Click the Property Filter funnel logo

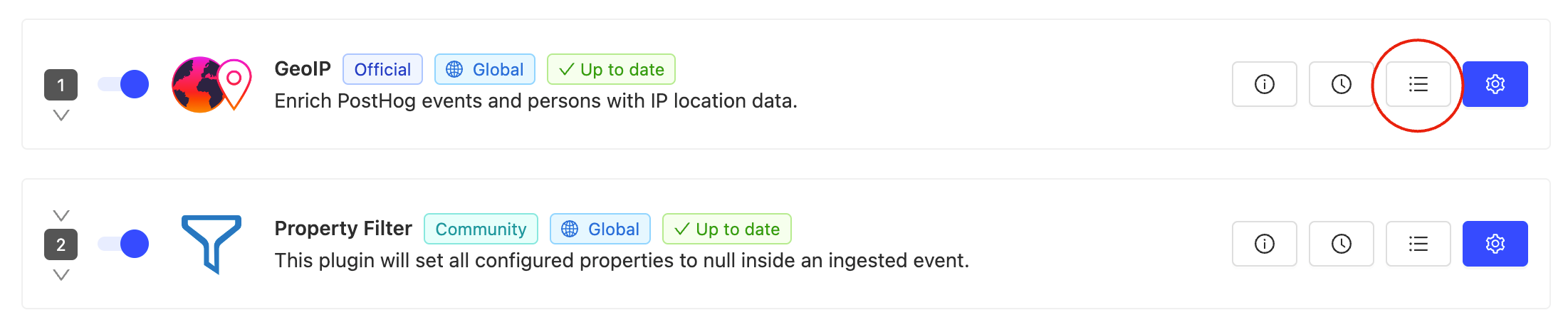pyautogui.click(x=211, y=244)
